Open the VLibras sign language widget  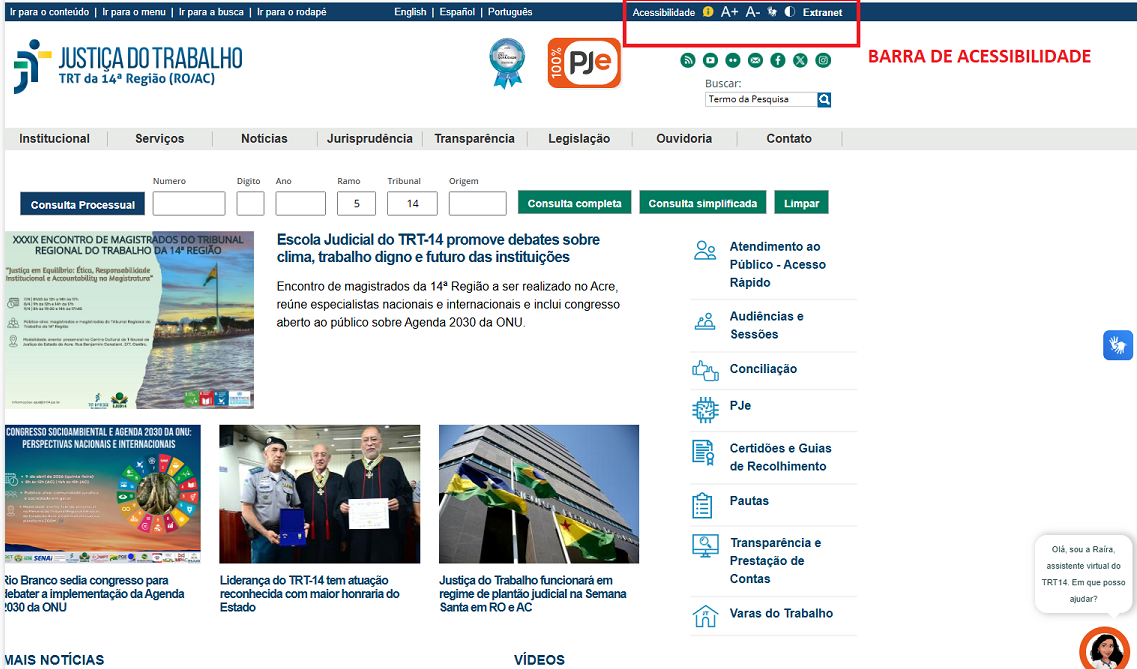(1118, 345)
